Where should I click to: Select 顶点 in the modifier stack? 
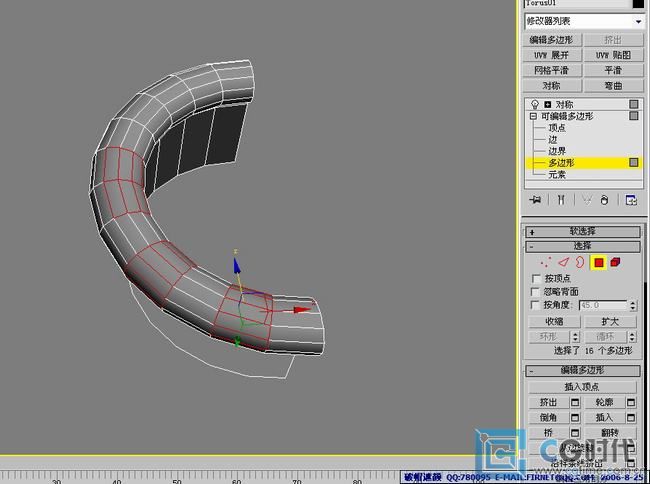coord(557,128)
